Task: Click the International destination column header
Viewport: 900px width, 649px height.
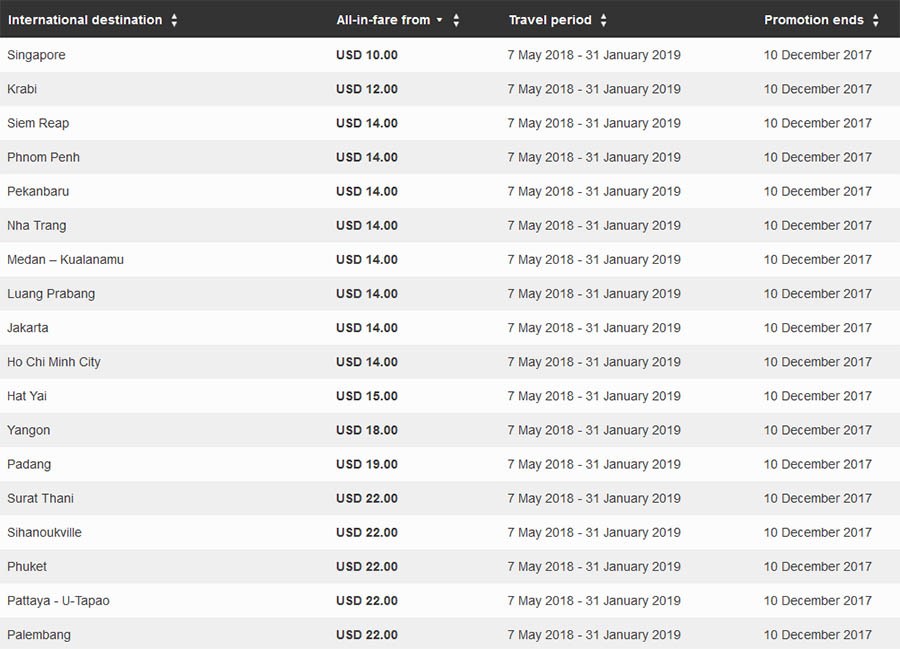Action: pos(85,20)
